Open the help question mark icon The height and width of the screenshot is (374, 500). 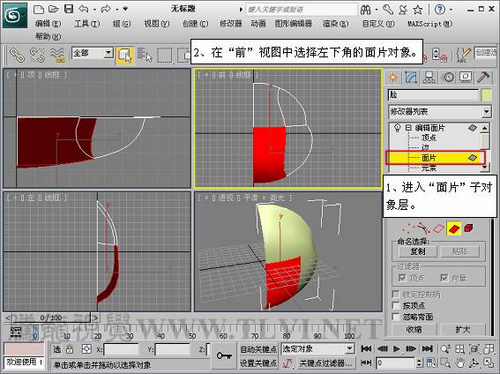pos(440,10)
